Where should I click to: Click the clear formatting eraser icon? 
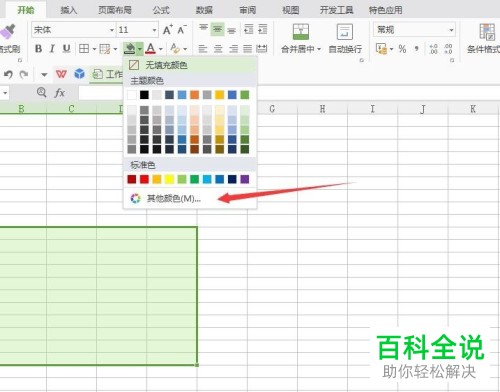pyautogui.click(x=175, y=49)
